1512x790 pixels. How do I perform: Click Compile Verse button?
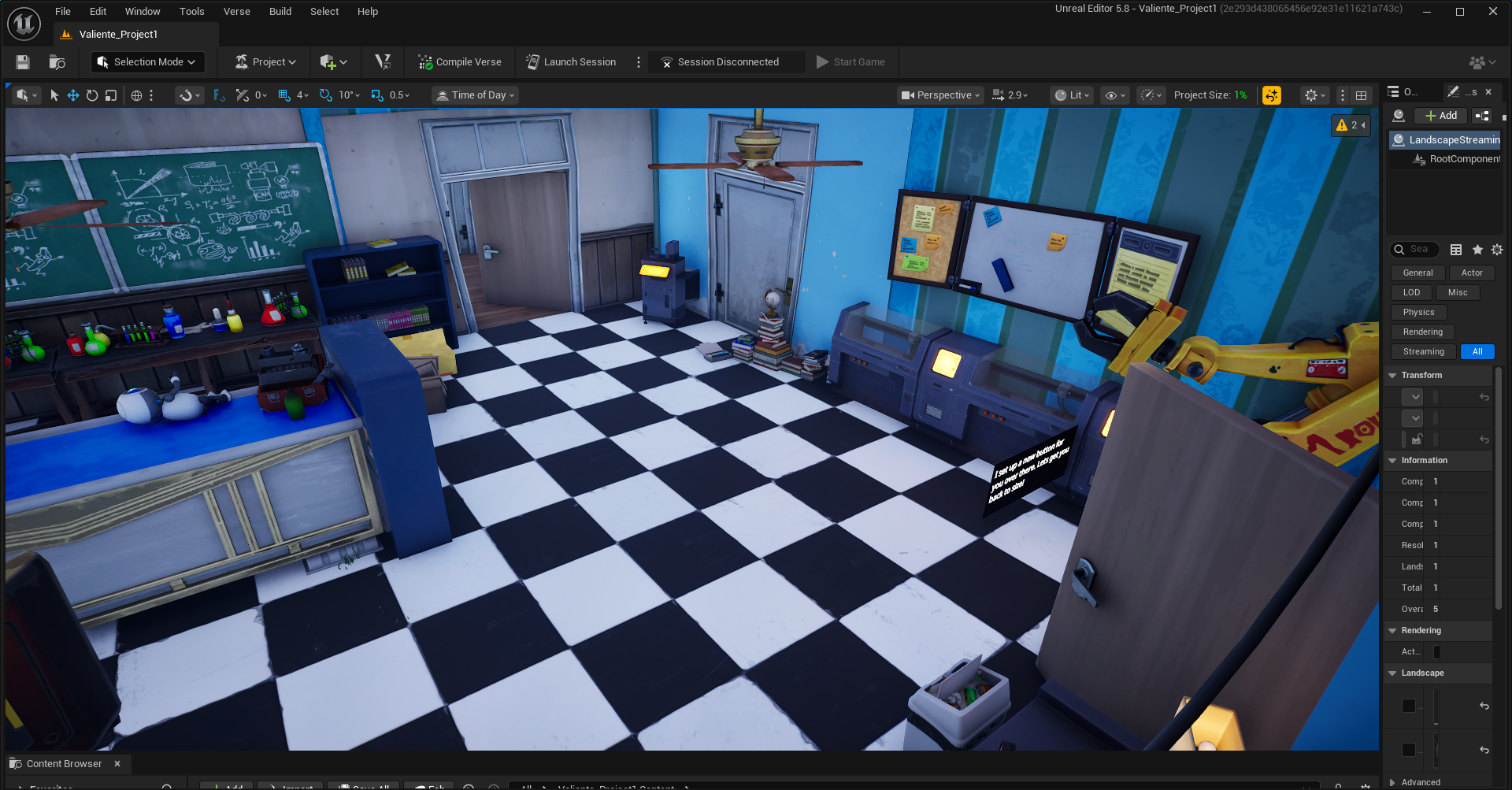(460, 62)
